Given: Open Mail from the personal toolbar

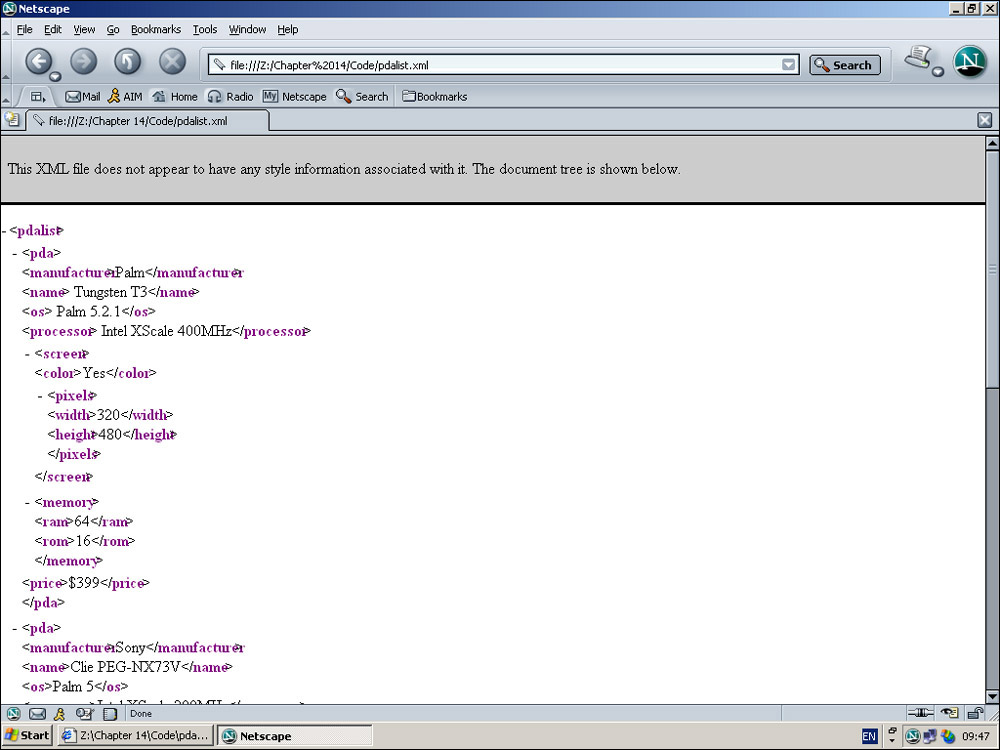Looking at the screenshot, I should (x=82, y=97).
